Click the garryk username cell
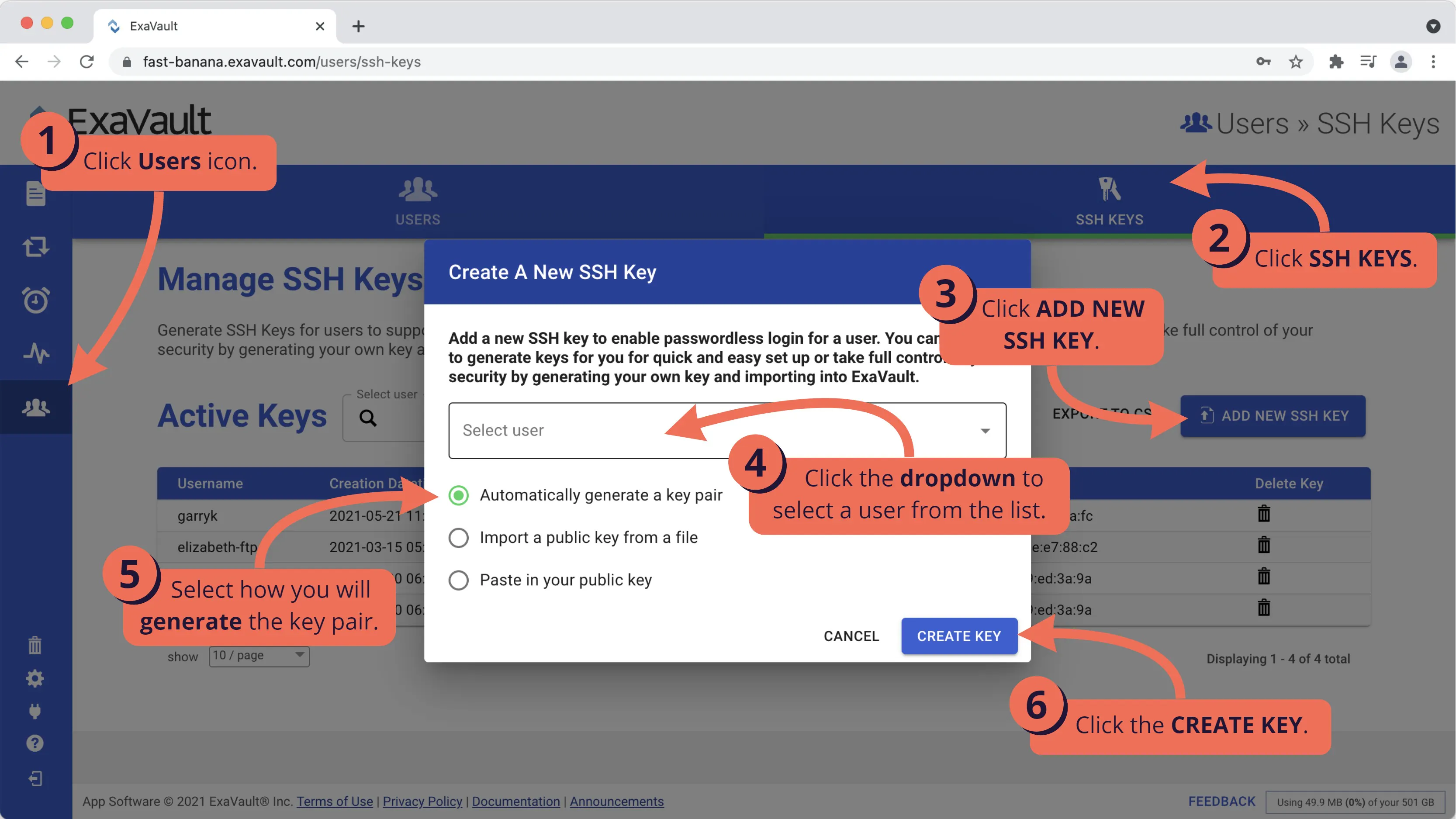Image resolution: width=1456 pixels, height=819 pixels. tap(197, 515)
